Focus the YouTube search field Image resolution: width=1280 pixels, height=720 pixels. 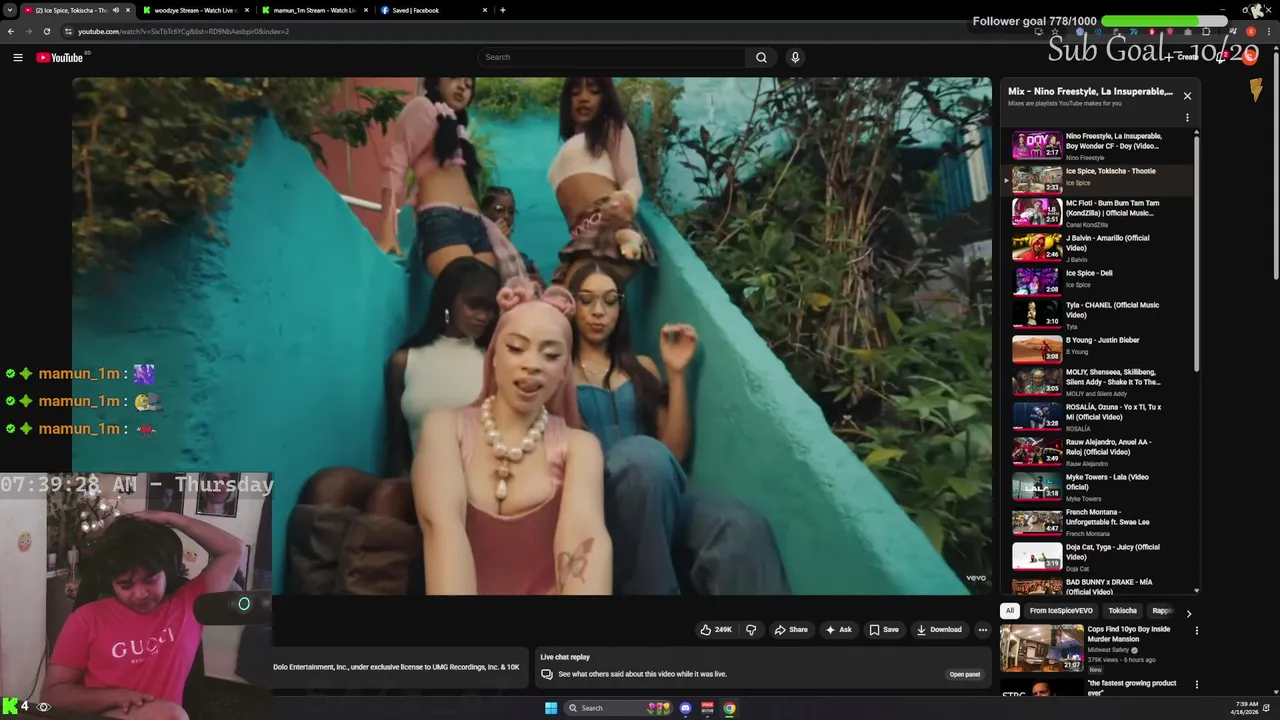coord(612,57)
